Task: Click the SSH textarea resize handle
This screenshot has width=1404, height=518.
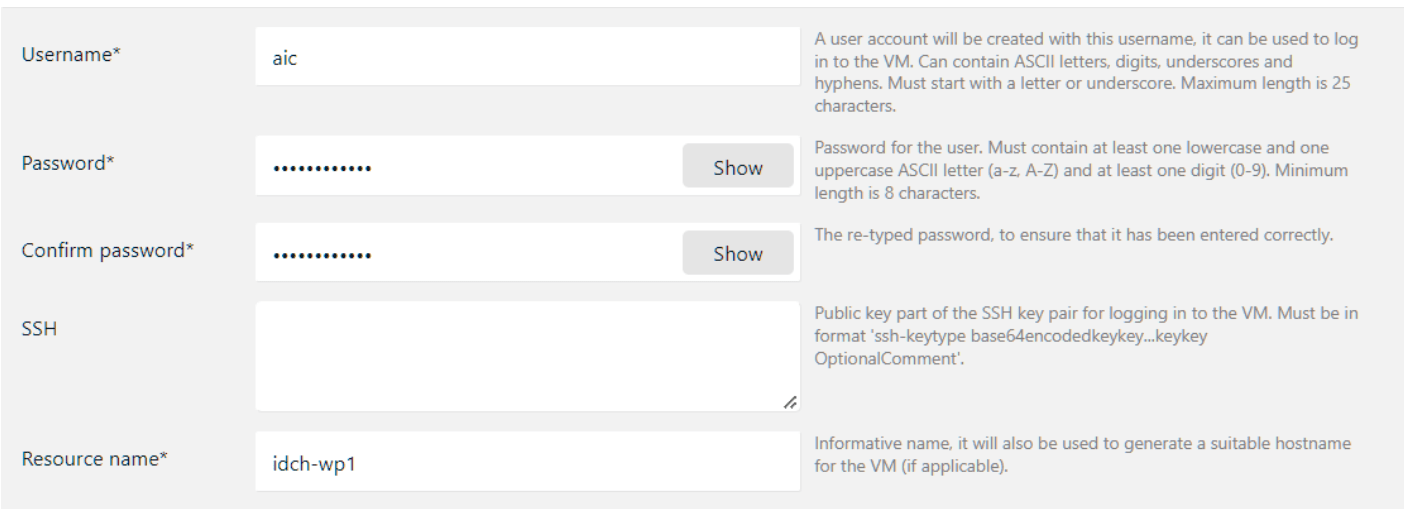Action: pos(790,402)
